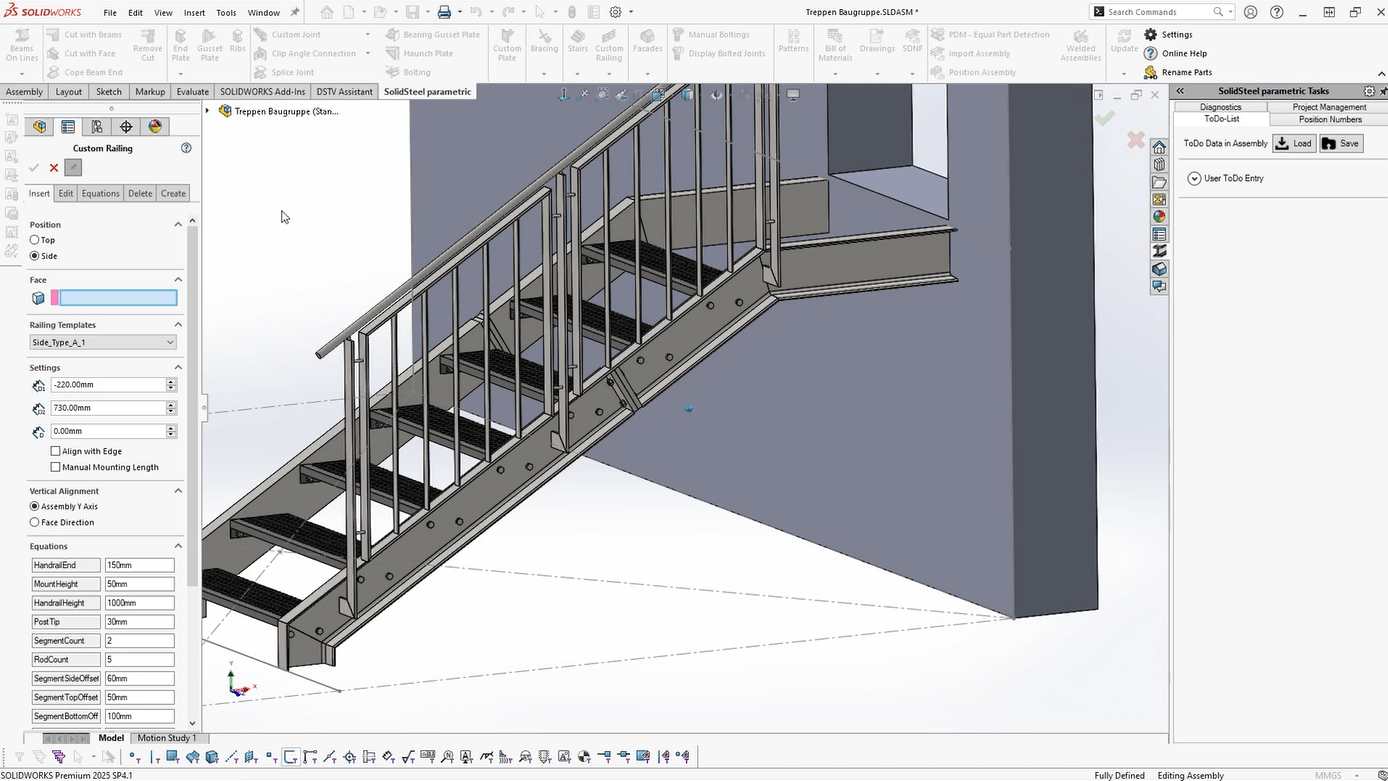Click the green checkmark OK icon
This screenshot has width=1388, height=781.
(34, 168)
